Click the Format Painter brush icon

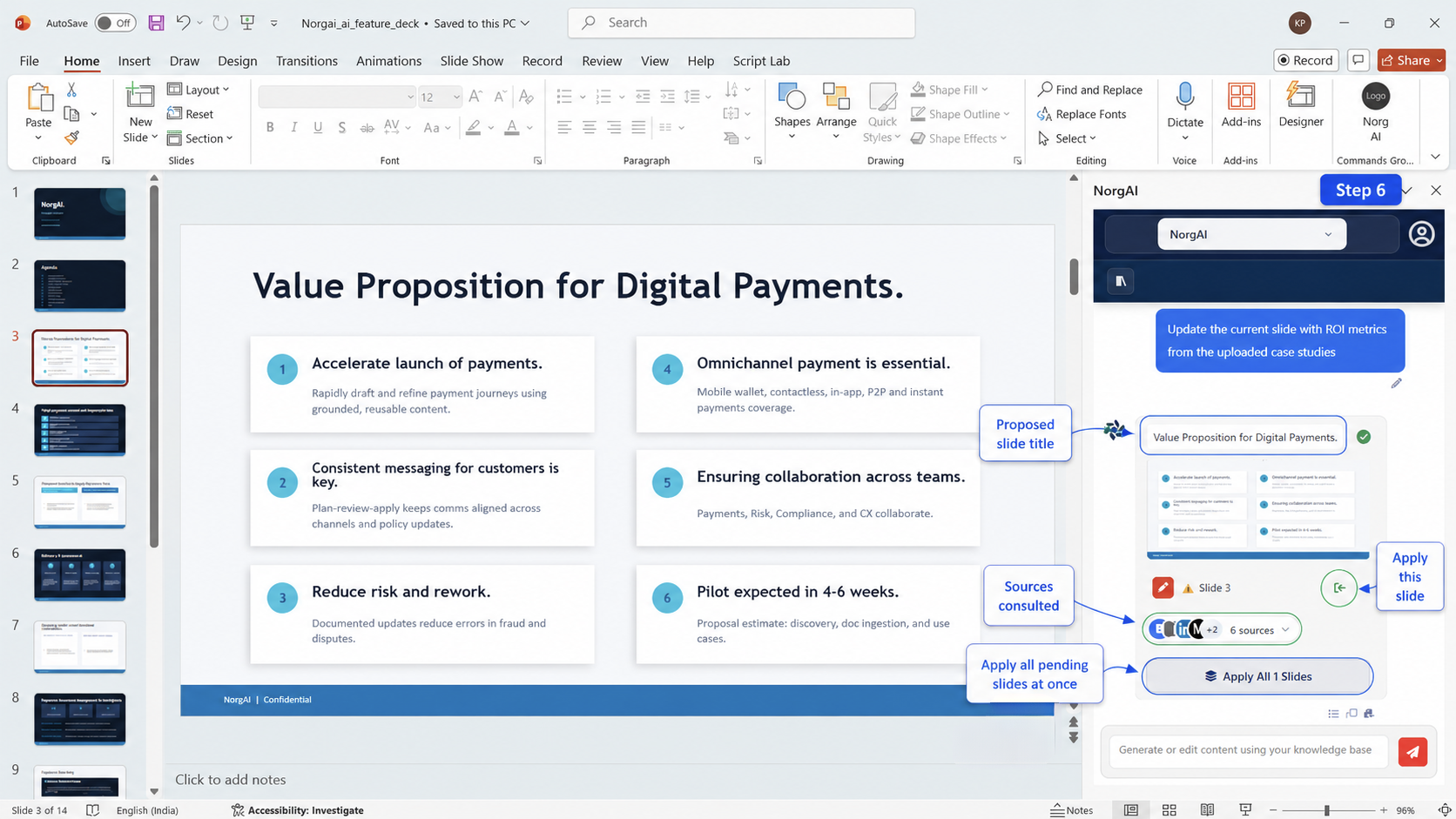click(71, 138)
